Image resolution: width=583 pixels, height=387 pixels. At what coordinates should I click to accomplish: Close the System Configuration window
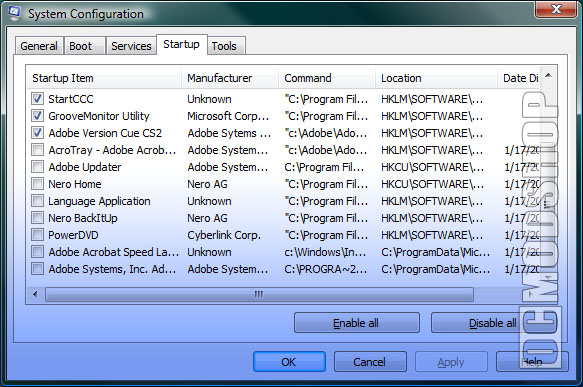point(555,9)
